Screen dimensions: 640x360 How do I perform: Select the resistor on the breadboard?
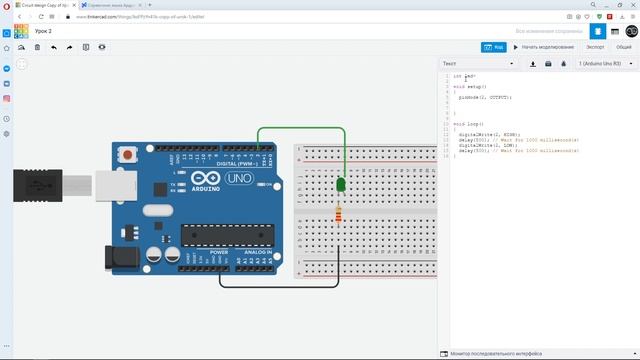[338, 215]
